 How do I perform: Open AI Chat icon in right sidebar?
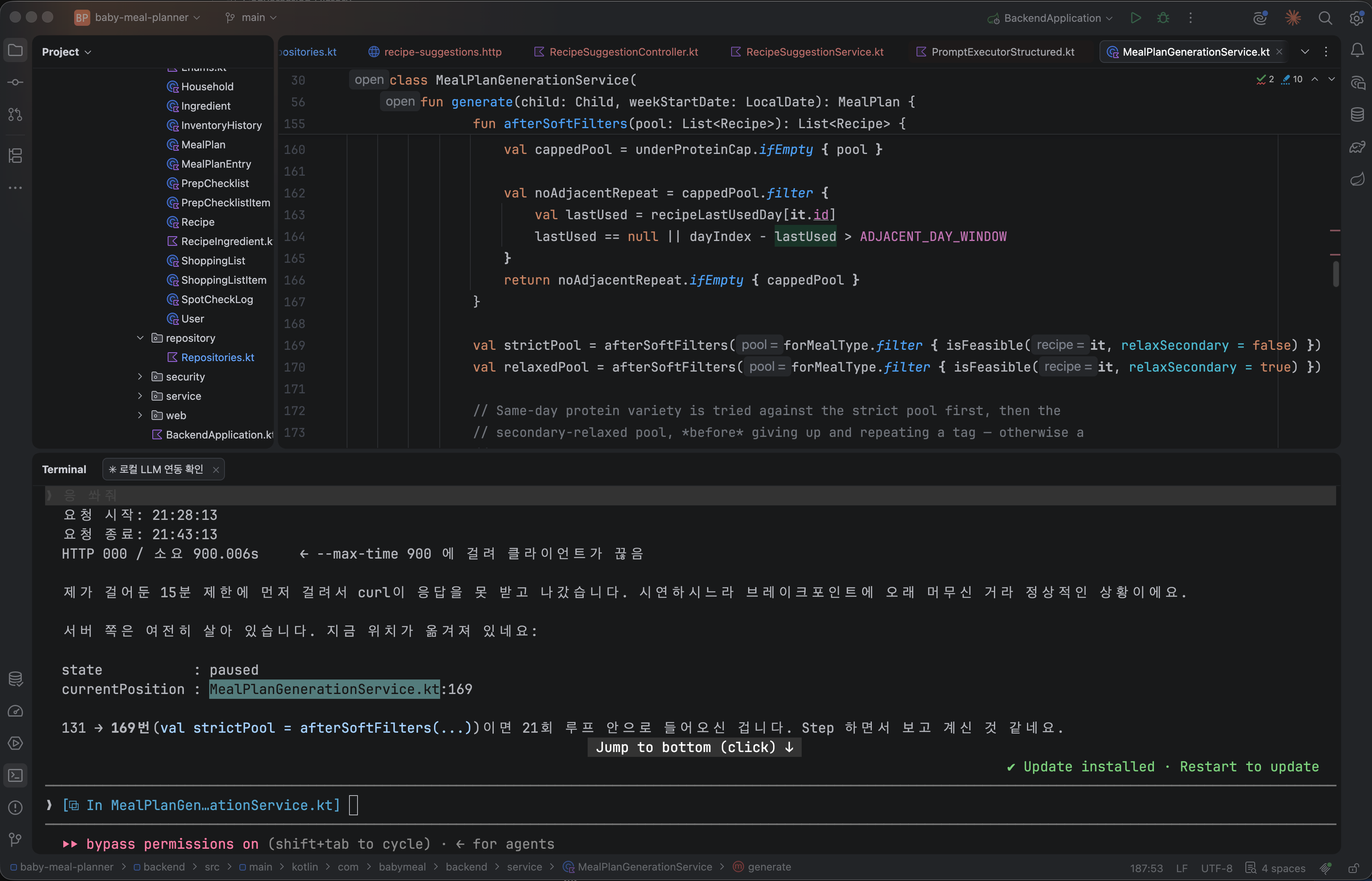(1357, 83)
